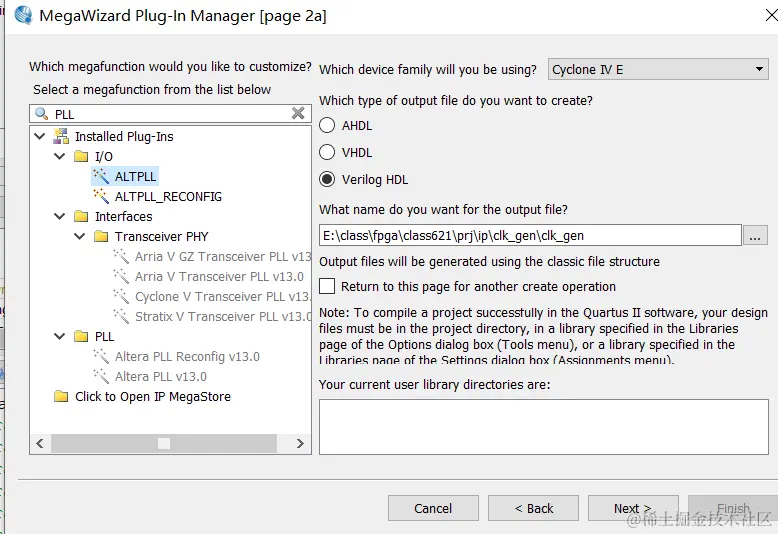Click the I/O folder icon
Viewport: 778px width, 534px height.
tap(81, 157)
